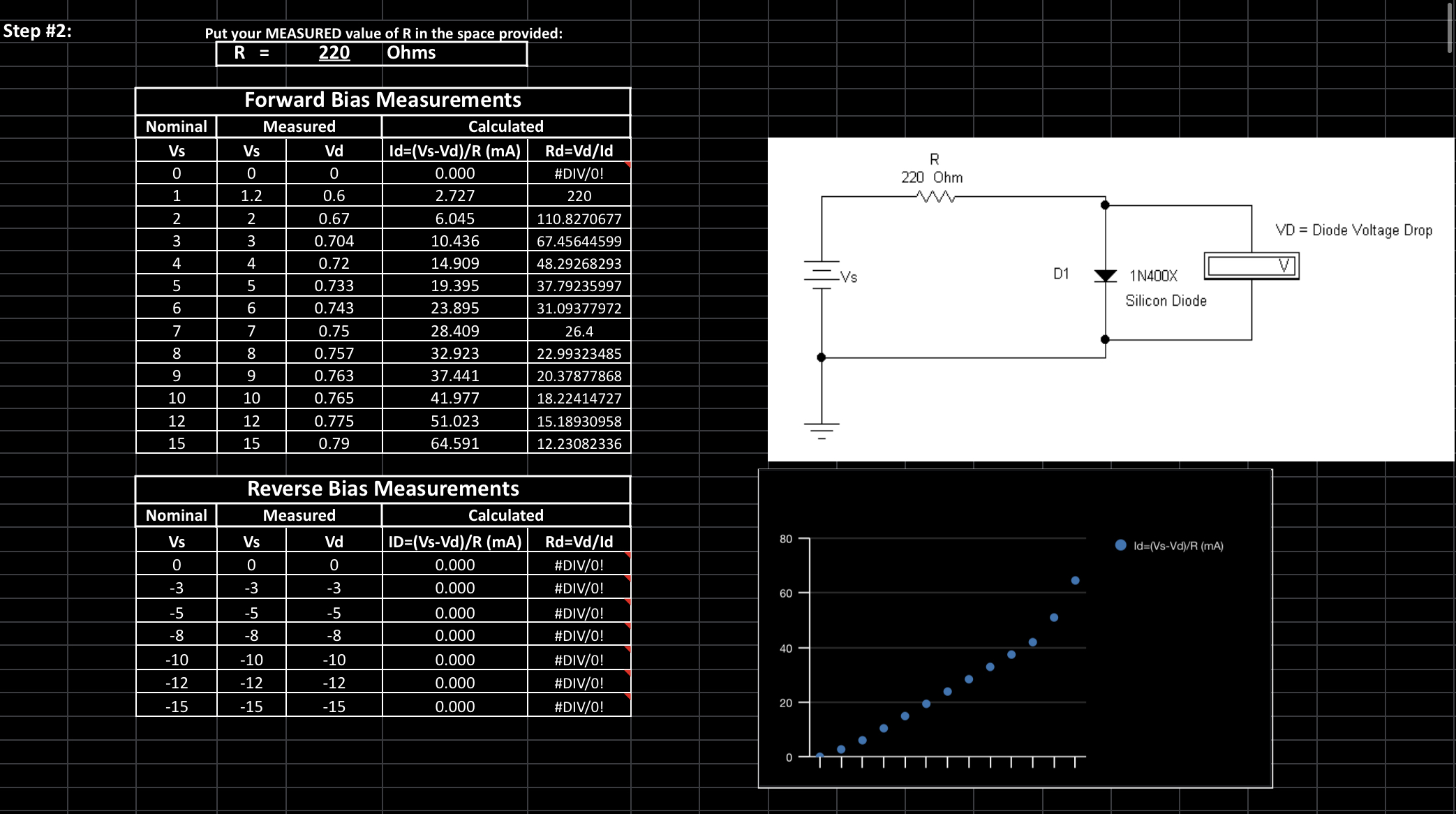The width and height of the screenshot is (1456, 814).
Task: Select forward nominal Vs cell 12
Action: pyautogui.click(x=177, y=421)
